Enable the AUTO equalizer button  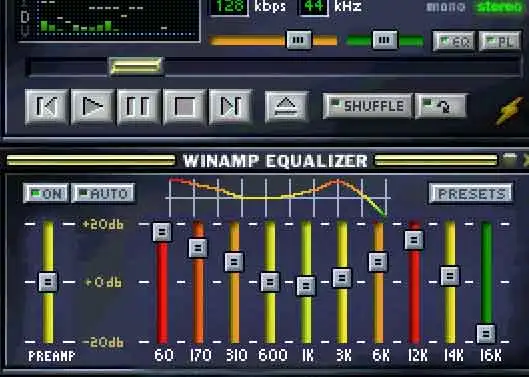(103, 193)
